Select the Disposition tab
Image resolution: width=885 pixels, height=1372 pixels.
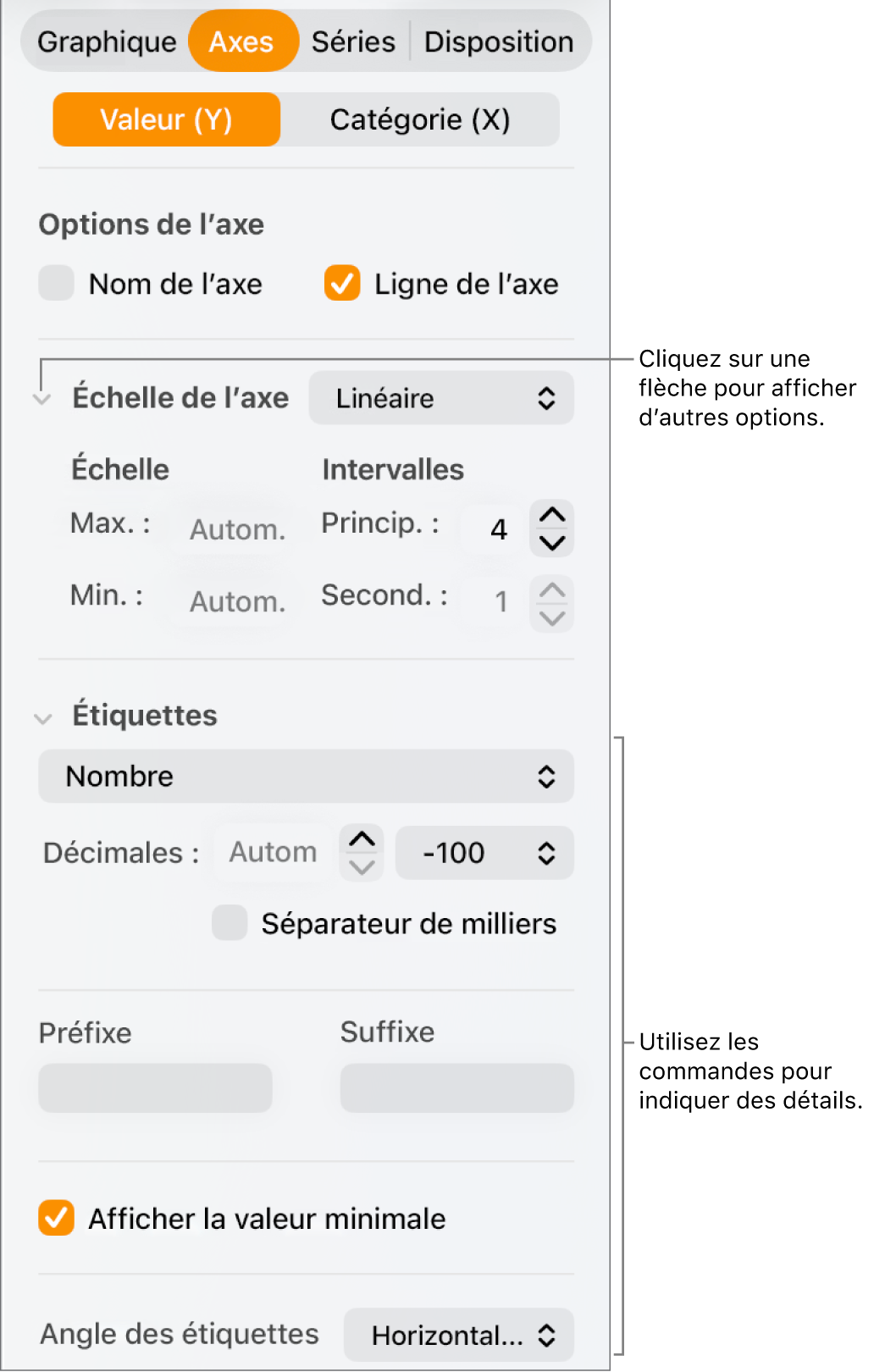pos(499,41)
